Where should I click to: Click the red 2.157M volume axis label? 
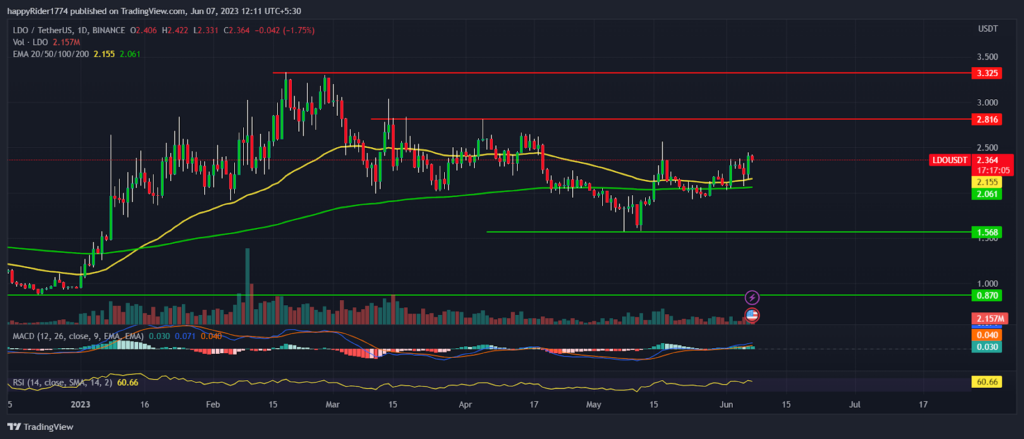tap(989, 317)
